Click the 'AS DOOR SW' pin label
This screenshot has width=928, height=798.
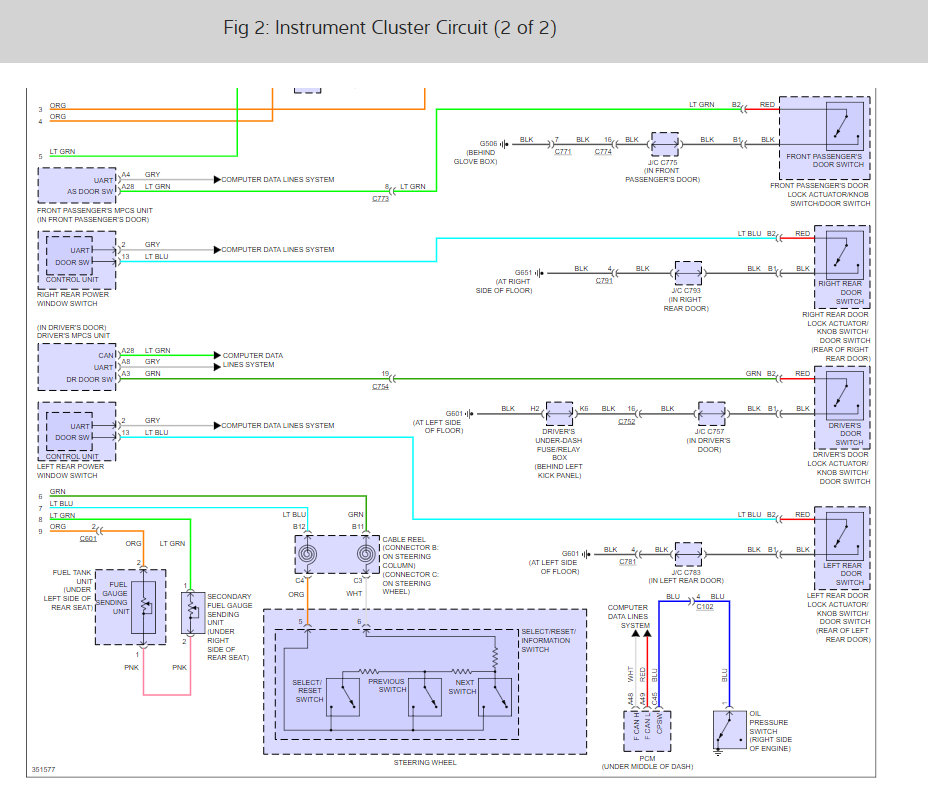click(x=90, y=191)
